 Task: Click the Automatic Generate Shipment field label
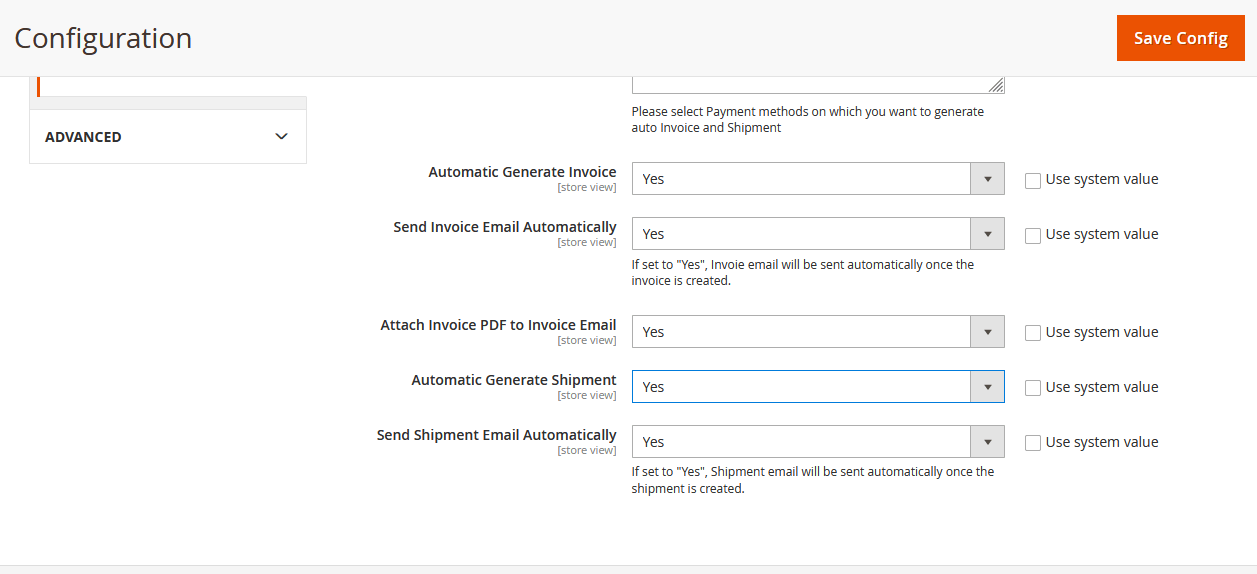pyautogui.click(x=514, y=380)
